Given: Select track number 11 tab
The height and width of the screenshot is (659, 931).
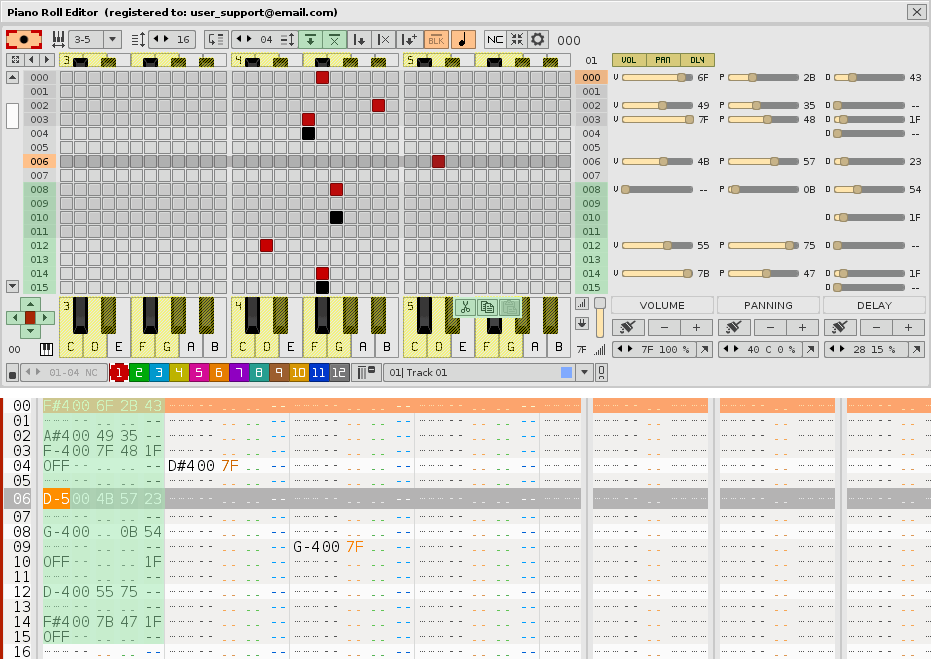Looking at the screenshot, I should coord(318,372).
